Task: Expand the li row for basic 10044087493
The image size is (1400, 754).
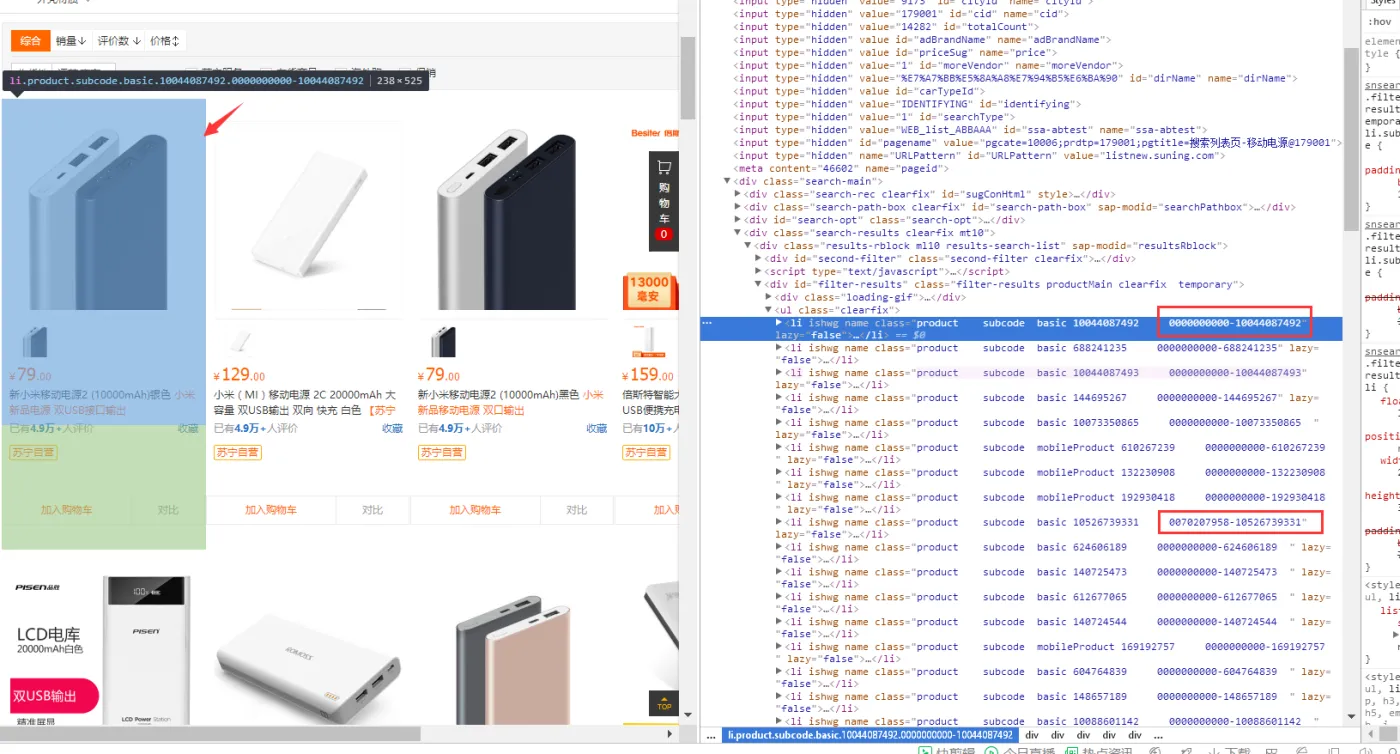Action: click(x=779, y=373)
